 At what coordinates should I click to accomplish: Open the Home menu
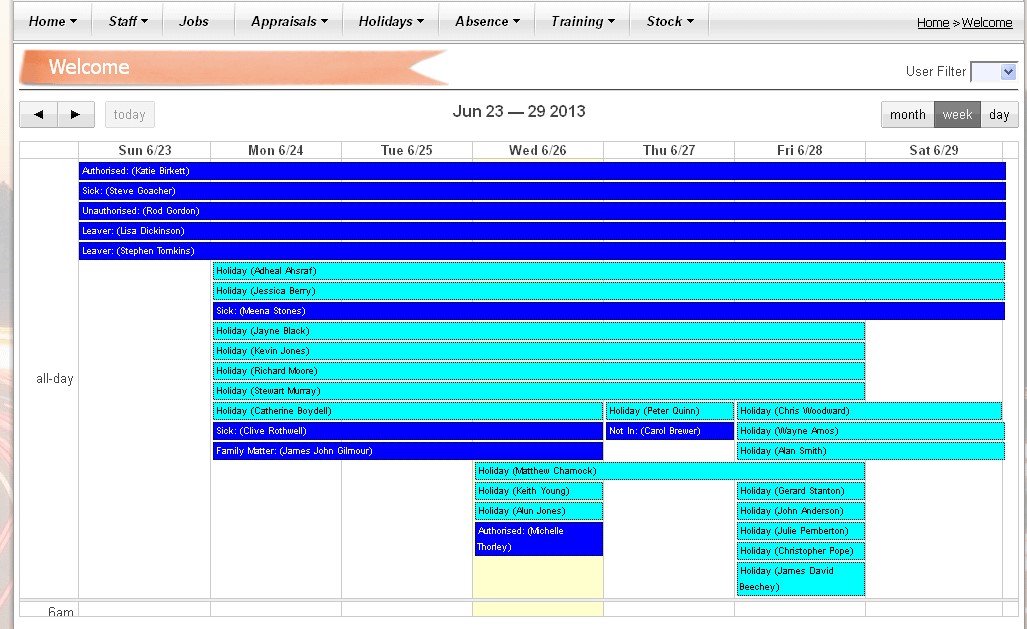[52, 21]
